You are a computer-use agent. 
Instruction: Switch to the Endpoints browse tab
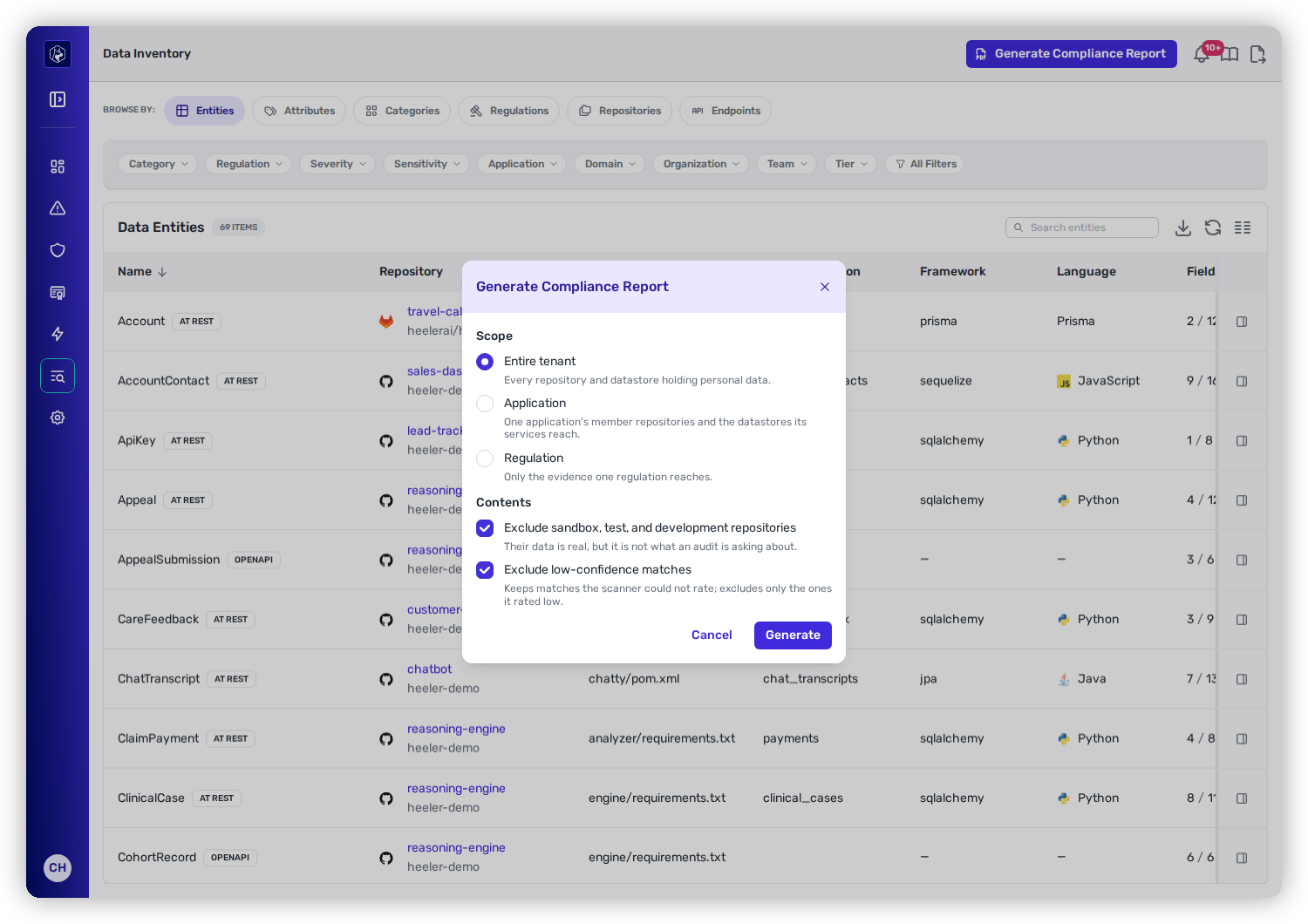726,111
